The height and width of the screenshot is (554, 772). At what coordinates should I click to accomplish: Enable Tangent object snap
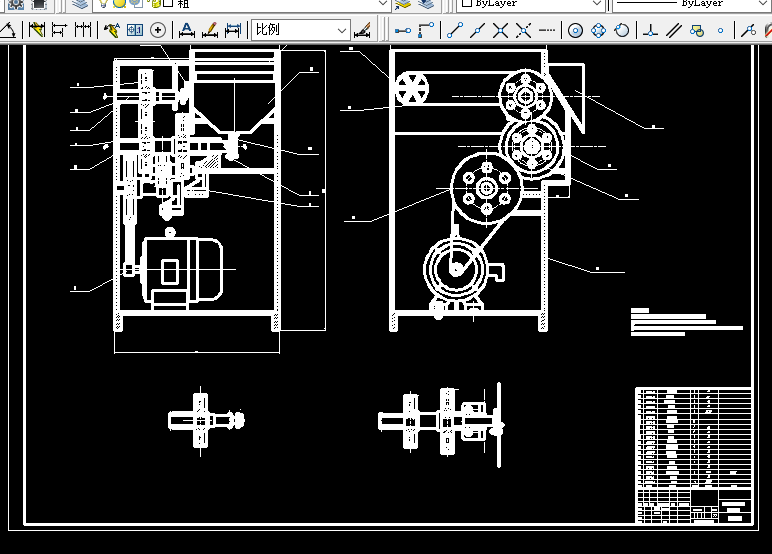622,31
